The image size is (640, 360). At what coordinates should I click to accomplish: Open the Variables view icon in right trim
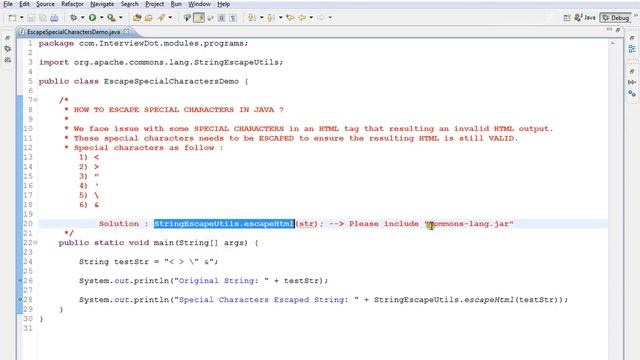point(632,82)
